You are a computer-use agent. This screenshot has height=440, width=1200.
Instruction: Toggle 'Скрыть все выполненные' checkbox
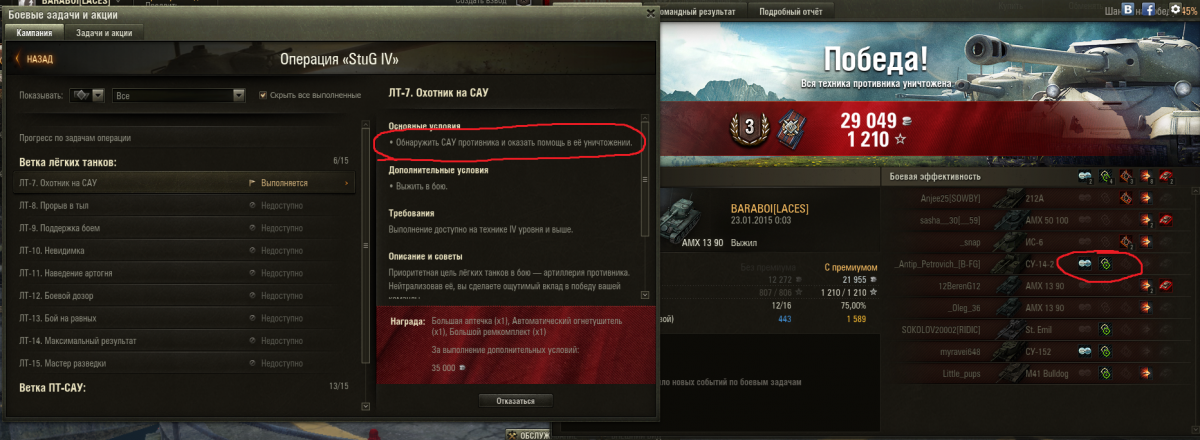click(263, 95)
